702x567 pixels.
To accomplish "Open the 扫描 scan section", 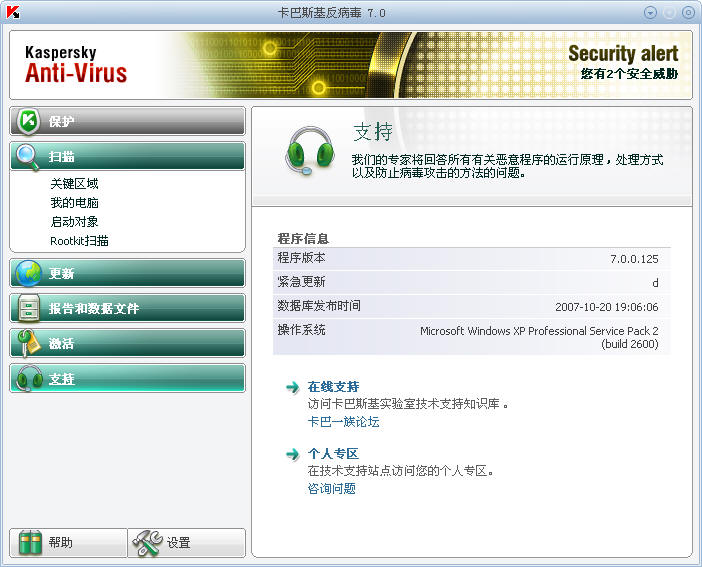I will [128, 156].
